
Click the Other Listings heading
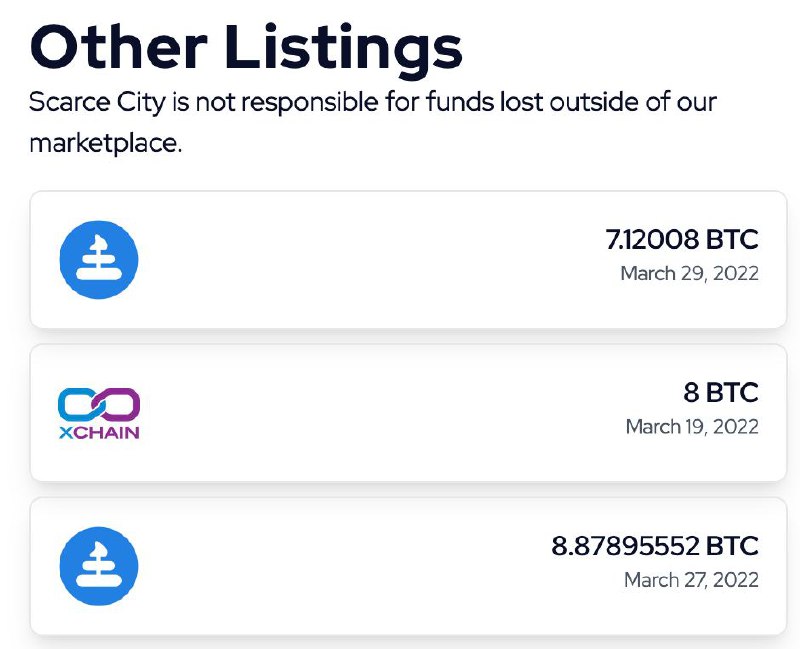tap(246, 48)
